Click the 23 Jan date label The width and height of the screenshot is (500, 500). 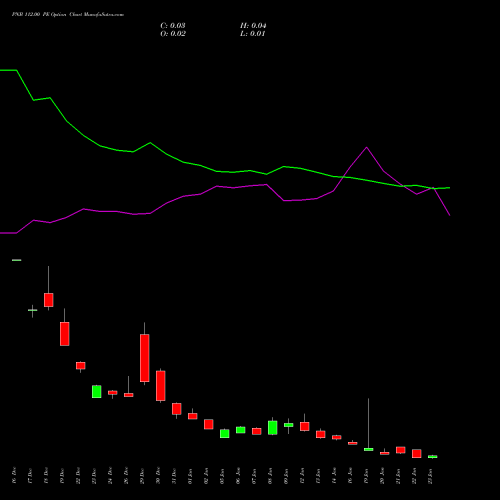(430, 475)
